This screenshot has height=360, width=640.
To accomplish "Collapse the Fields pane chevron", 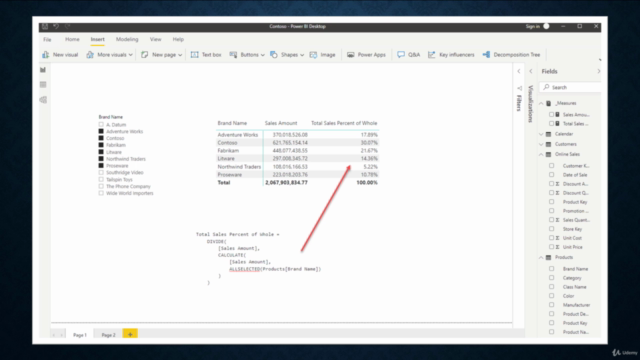I will [599, 71].
